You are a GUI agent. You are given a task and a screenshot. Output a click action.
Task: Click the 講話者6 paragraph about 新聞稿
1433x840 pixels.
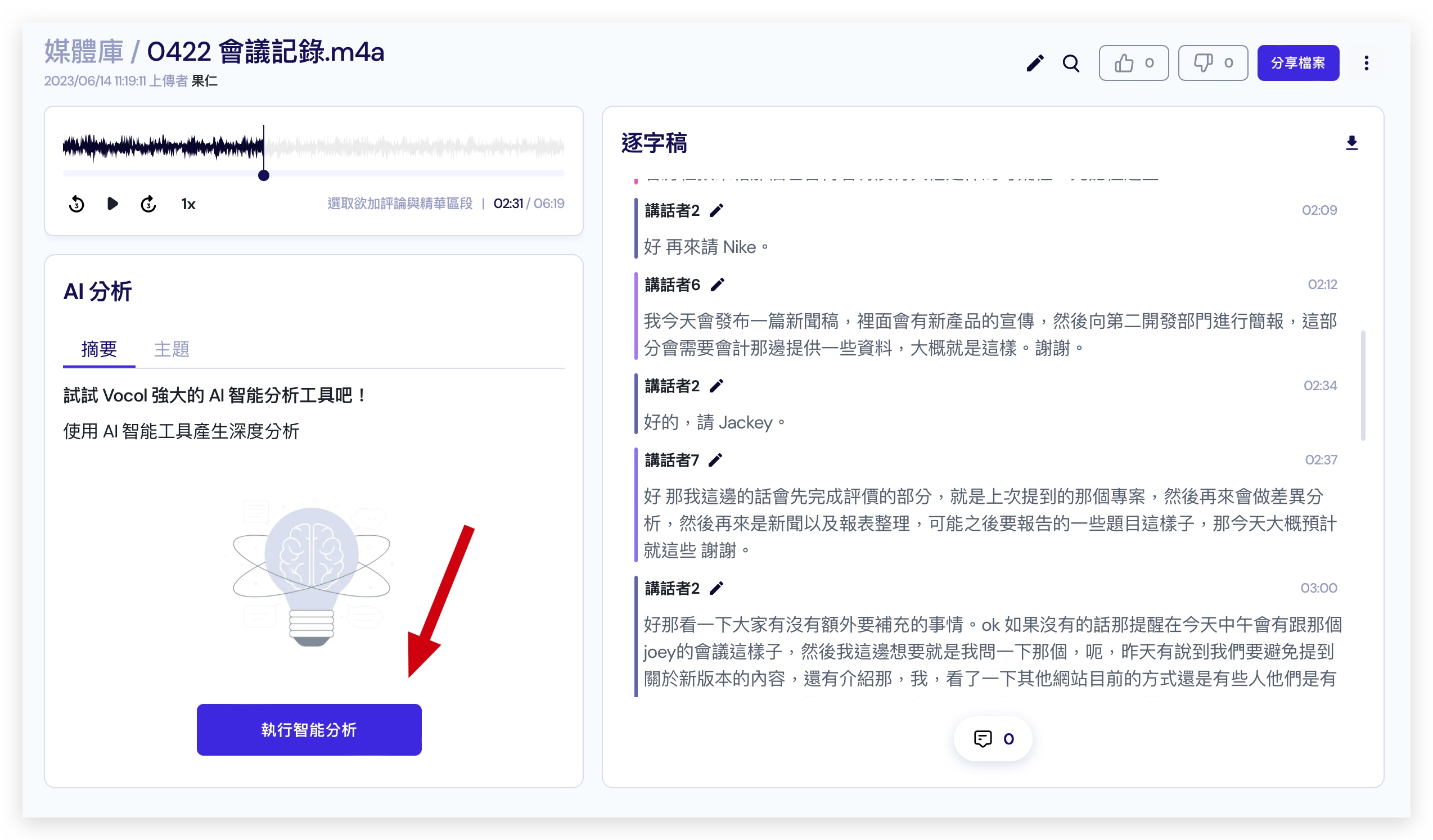tap(990, 335)
